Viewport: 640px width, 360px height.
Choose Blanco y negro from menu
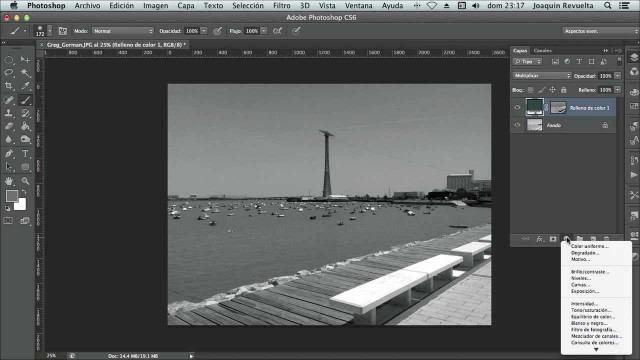(x=589, y=323)
